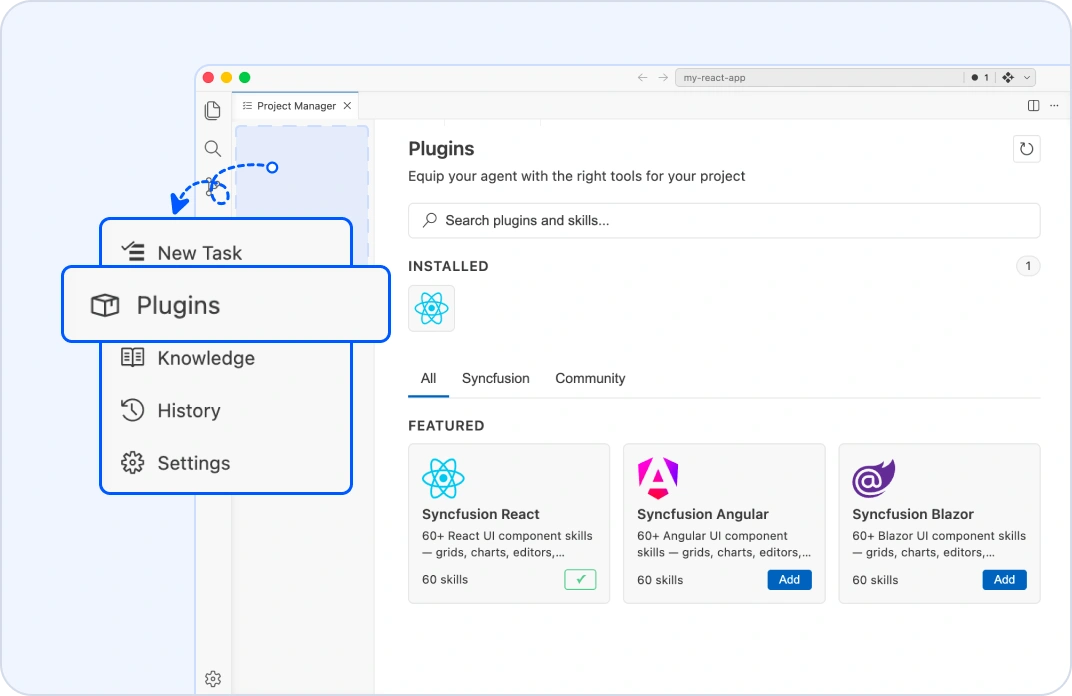The width and height of the screenshot is (1072, 696).
Task: Click the four-diamond agent icon in the title bar
Action: click(1008, 77)
